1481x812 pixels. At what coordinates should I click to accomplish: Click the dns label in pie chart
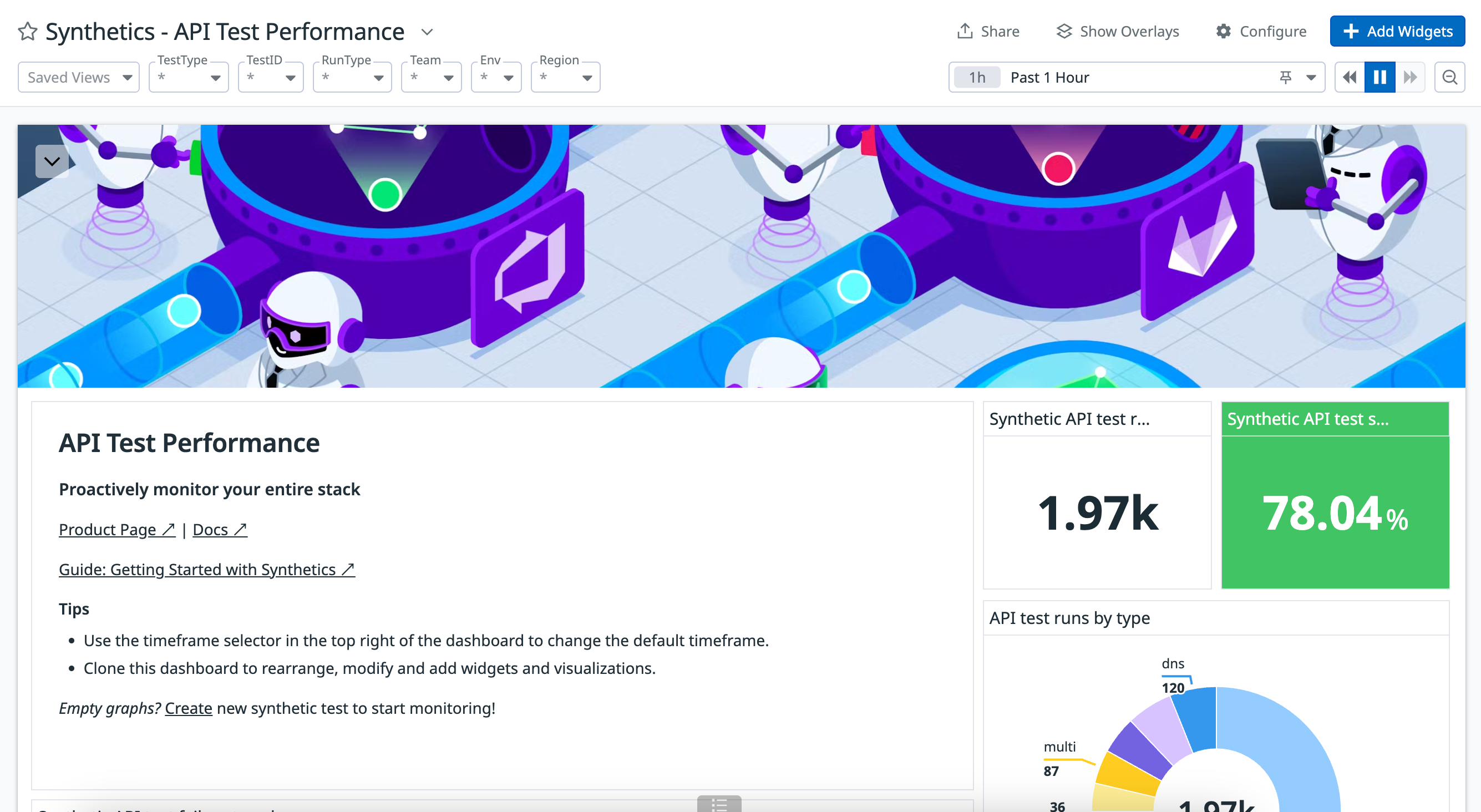point(1173,663)
